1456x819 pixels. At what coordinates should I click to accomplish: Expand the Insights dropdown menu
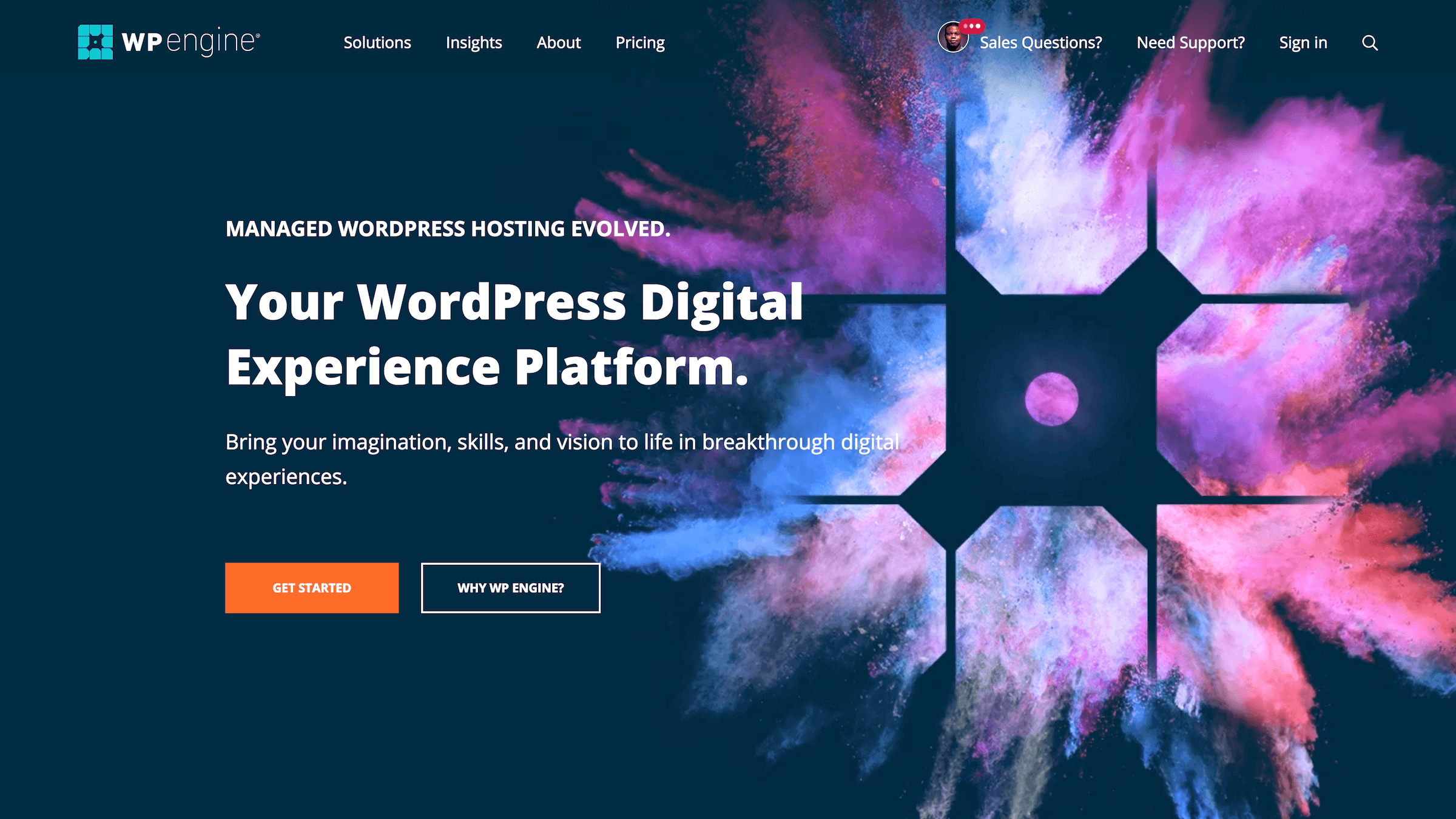tap(473, 42)
